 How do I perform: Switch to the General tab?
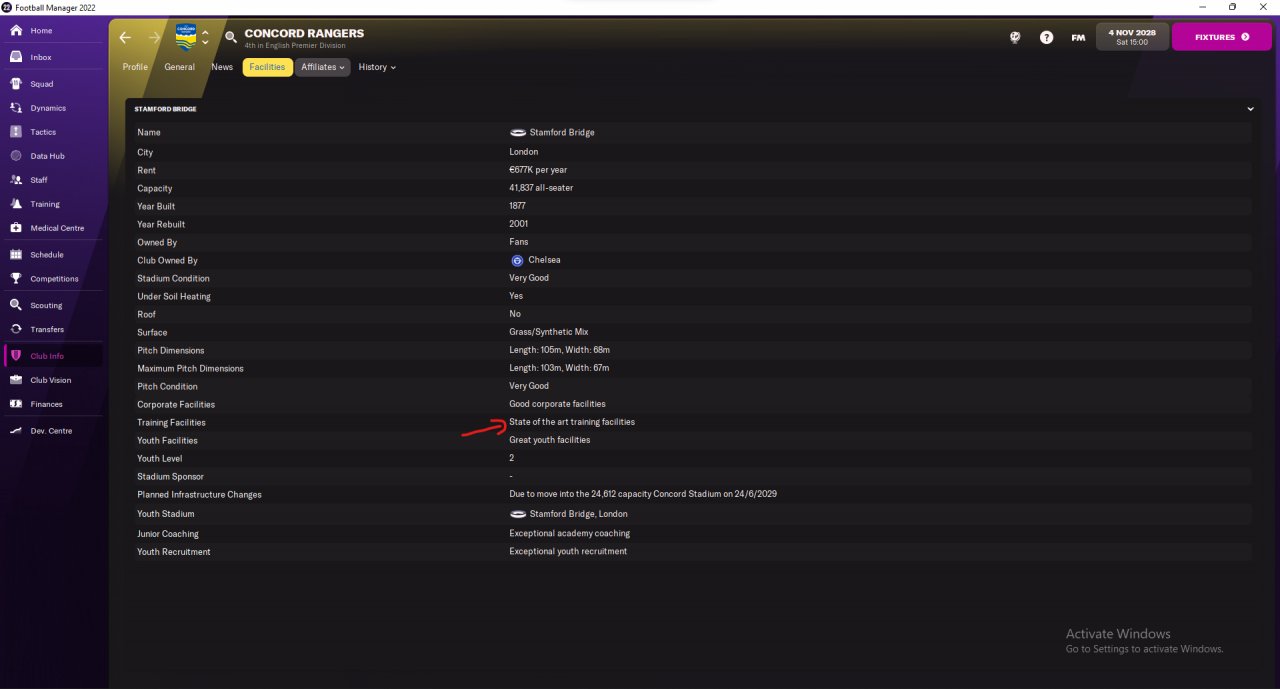tap(180, 67)
